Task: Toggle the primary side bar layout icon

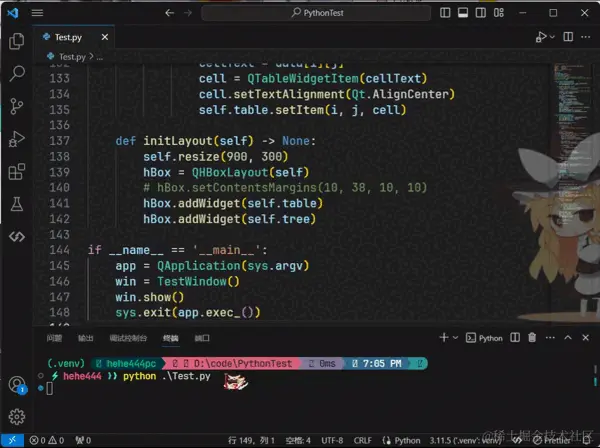Action: coord(445,13)
